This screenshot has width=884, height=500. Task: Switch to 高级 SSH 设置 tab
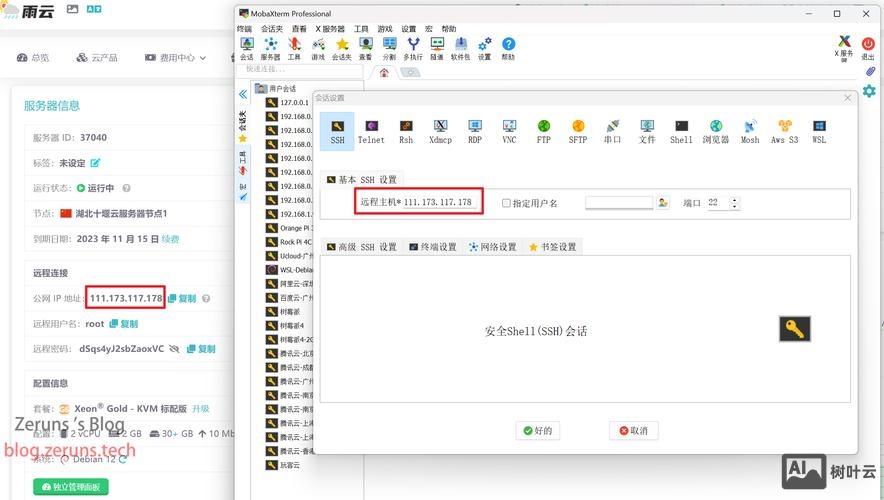361,247
